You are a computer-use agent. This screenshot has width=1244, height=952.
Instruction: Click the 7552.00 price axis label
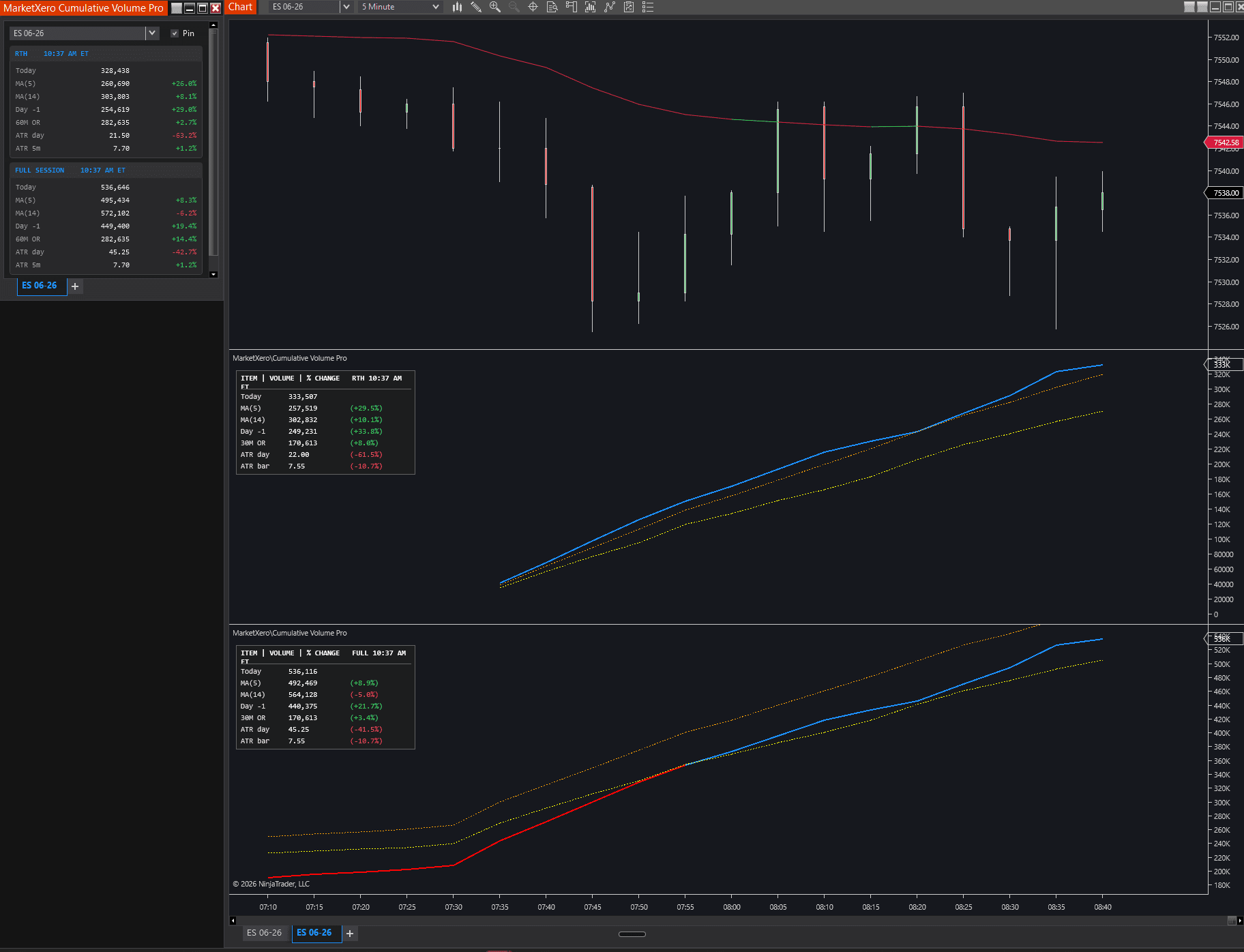coord(1226,38)
